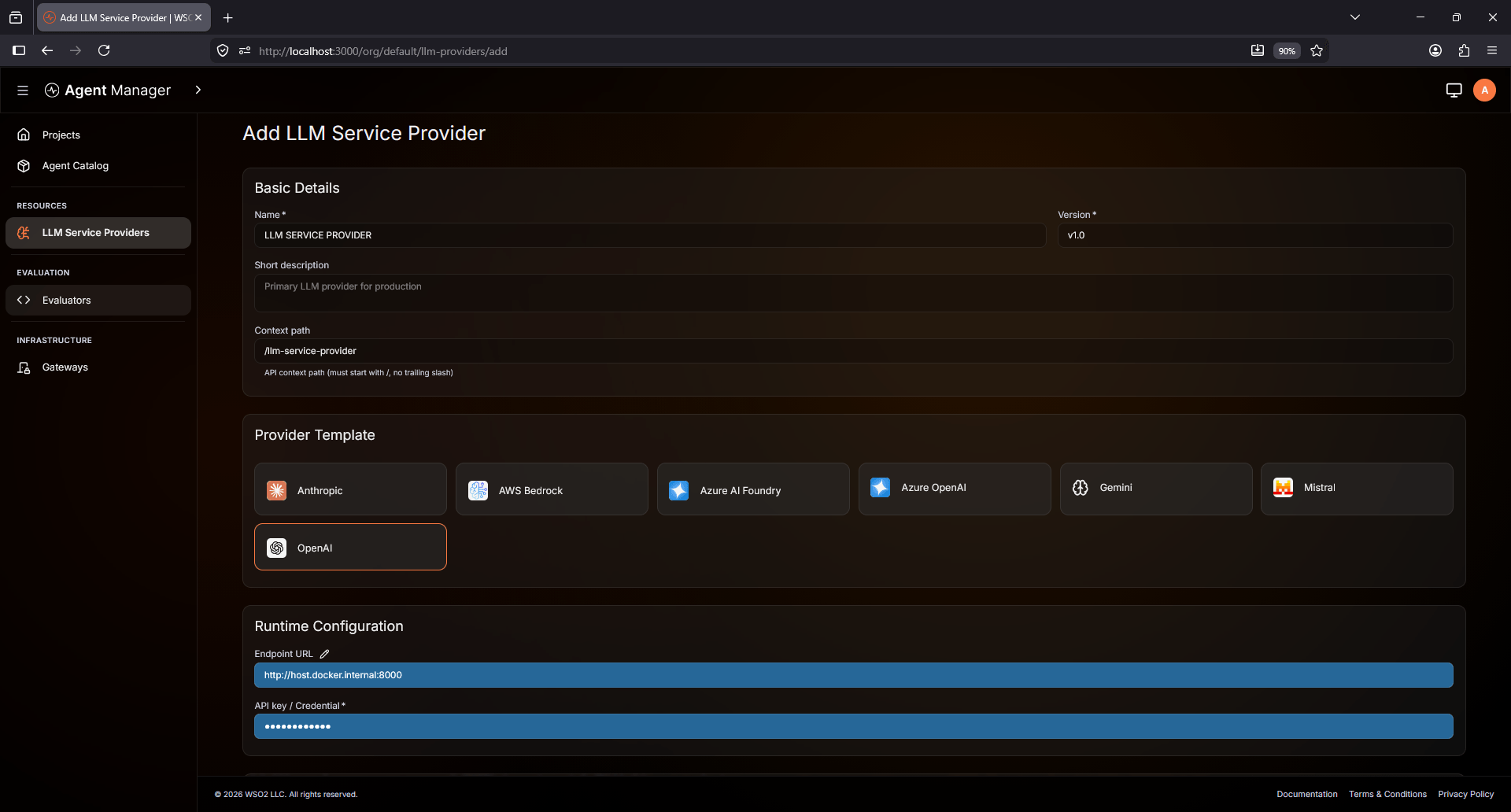Select the Add LLM Service Provider browser tab
The height and width of the screenshot is (812, 1511).
click(124, 17)
